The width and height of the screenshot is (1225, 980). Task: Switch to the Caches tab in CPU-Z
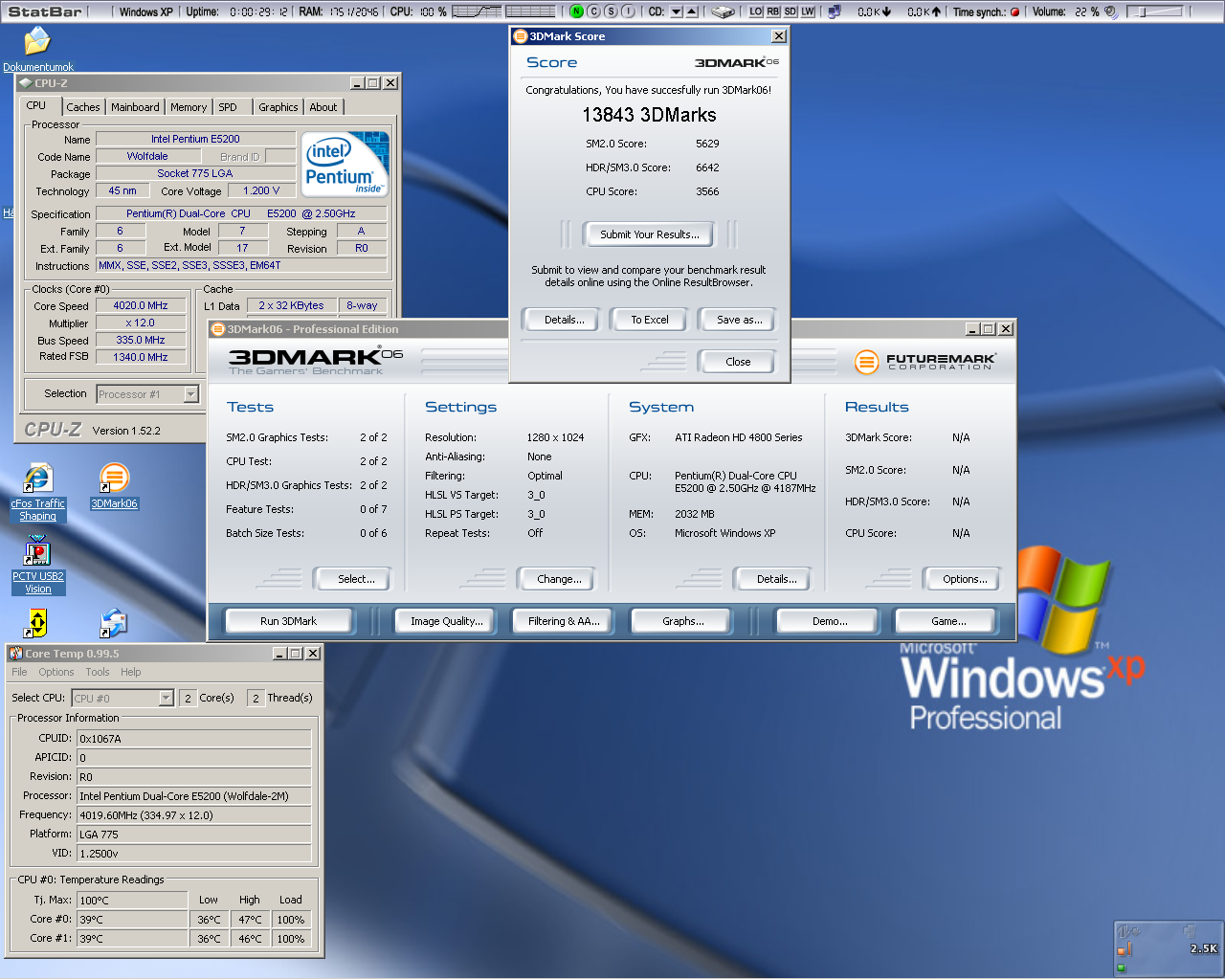point(83,107)
